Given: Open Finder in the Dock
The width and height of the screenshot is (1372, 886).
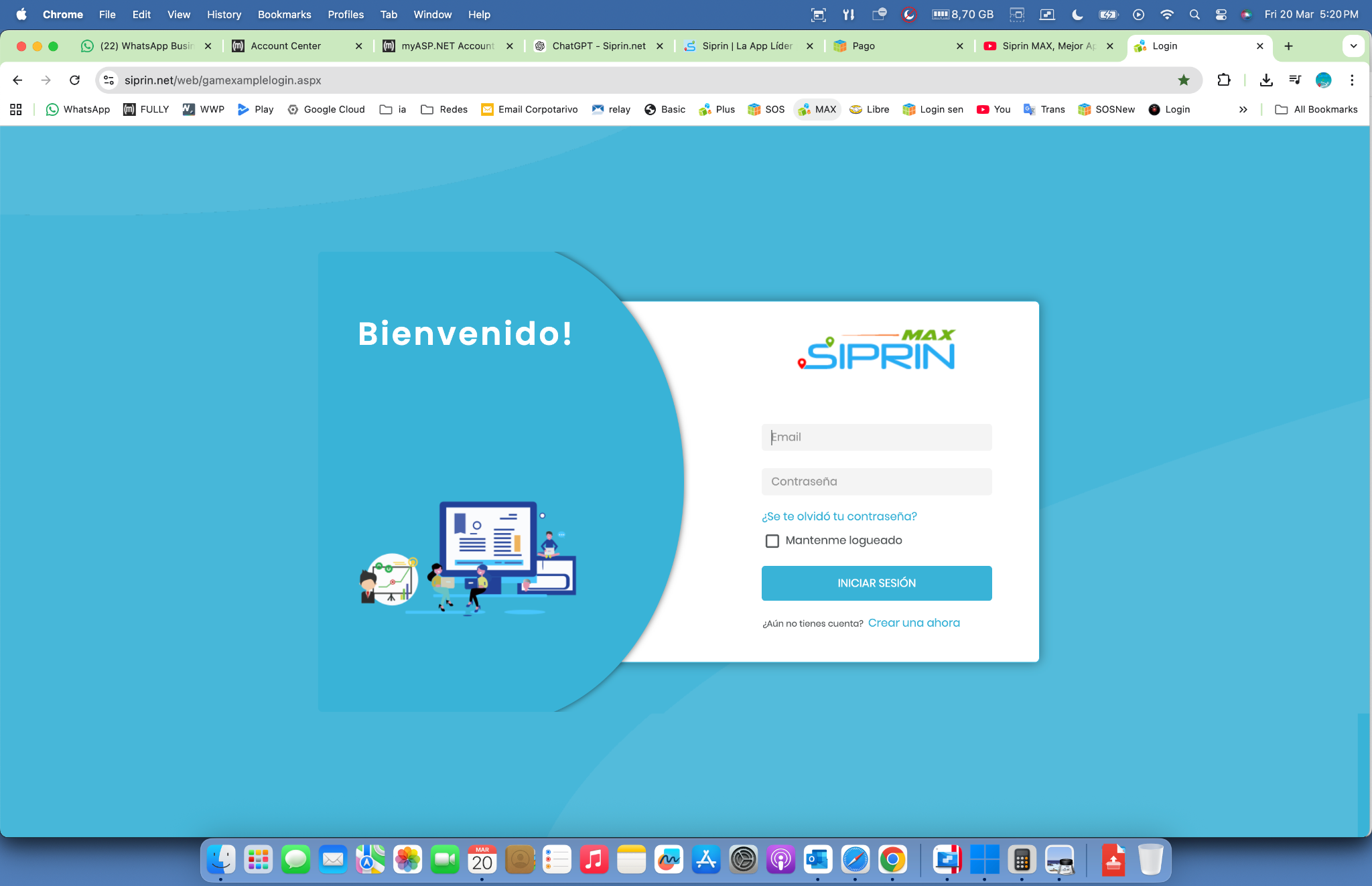Looking at the screenshot, I should [x=221, y=859].
